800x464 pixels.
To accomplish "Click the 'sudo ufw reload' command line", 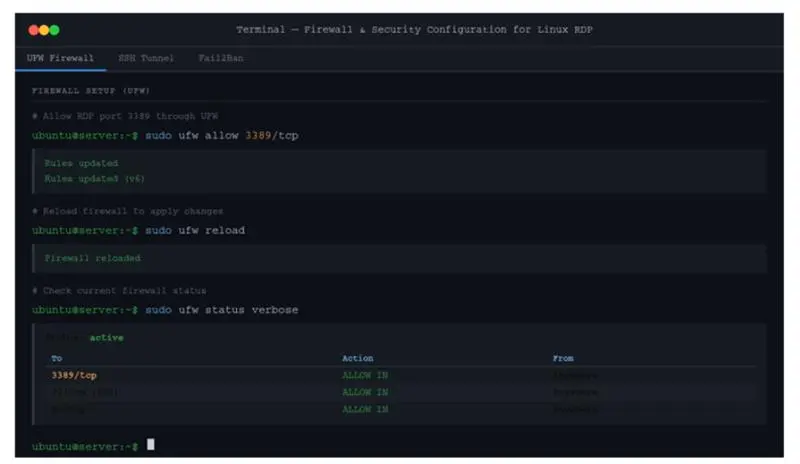I will 195,230.
